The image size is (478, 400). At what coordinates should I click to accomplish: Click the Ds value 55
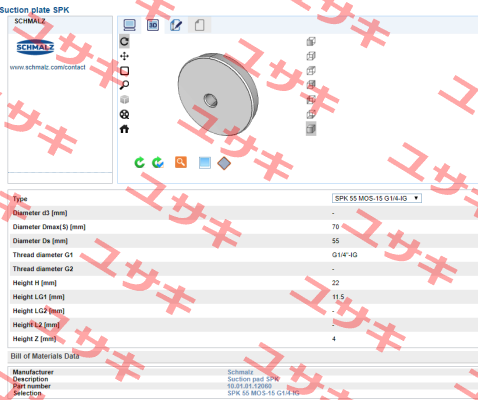point(335,241)
